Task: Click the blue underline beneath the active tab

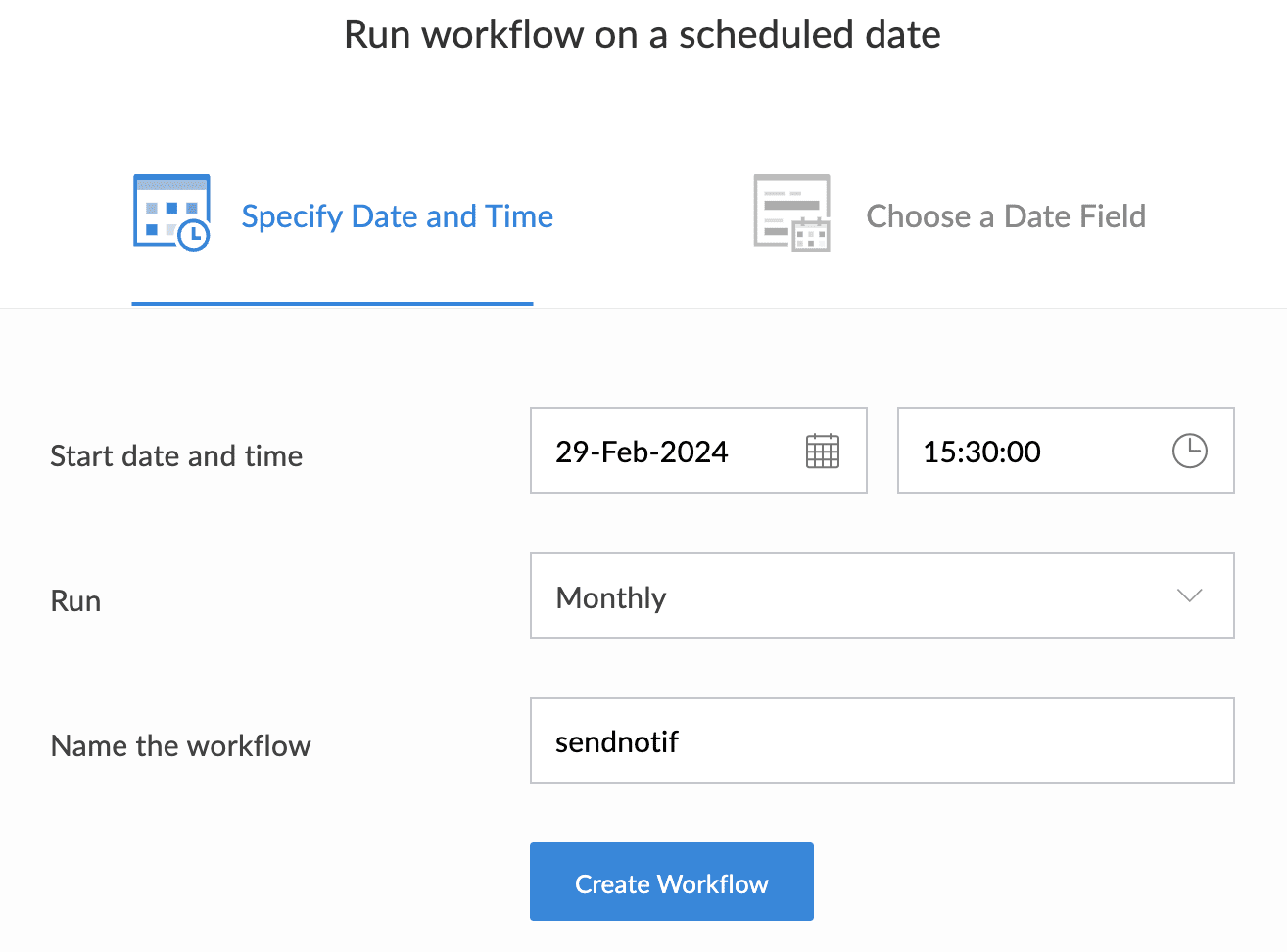Action: (332, 304)
